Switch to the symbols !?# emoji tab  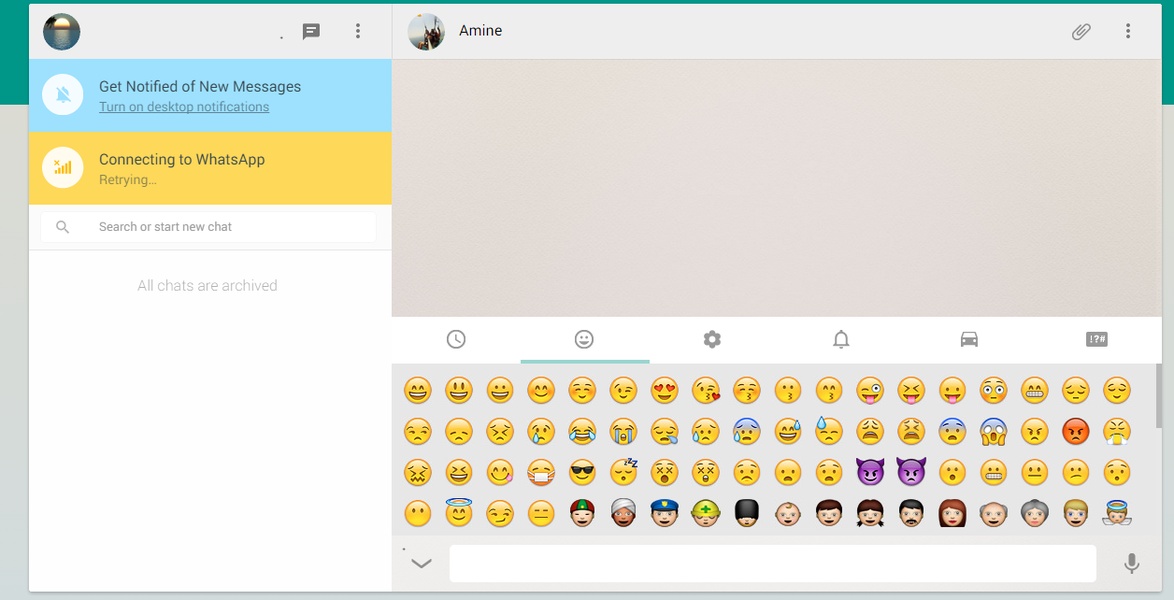[1096, 339]
